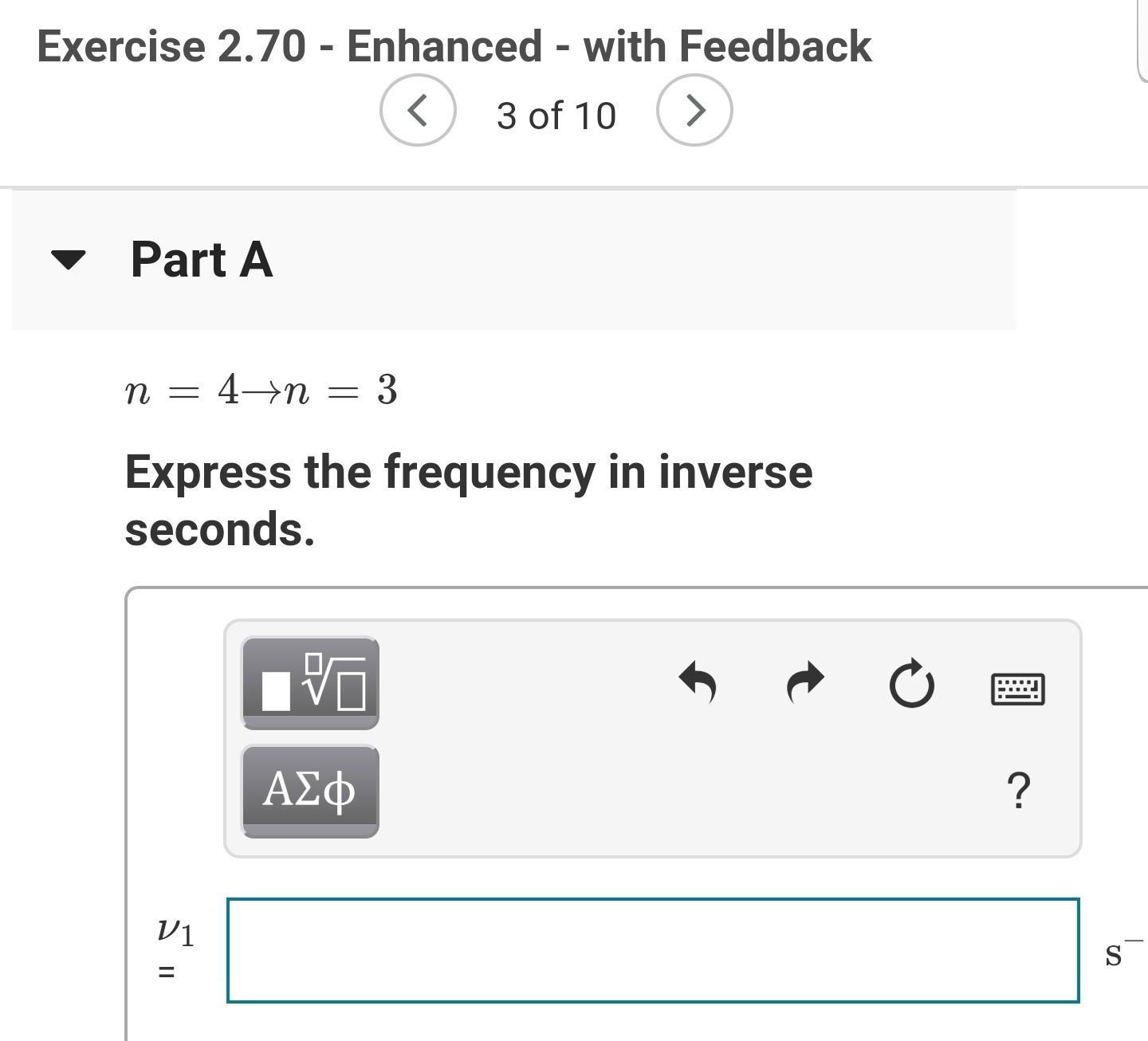This screenshot has height=1041, width=1148.
Task: Click the 3 of 10 page indicator
Action: 556,116
